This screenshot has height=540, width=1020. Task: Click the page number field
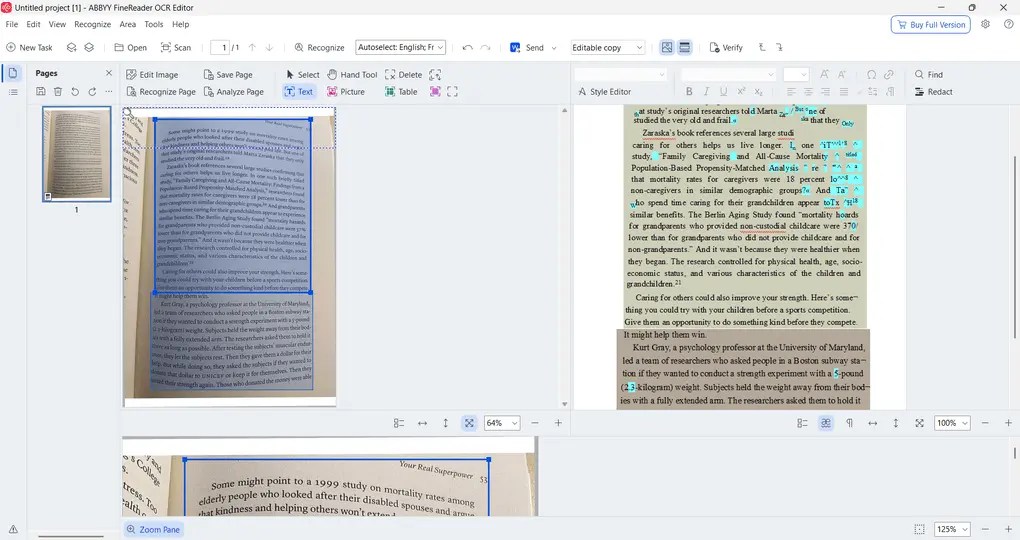221,47
